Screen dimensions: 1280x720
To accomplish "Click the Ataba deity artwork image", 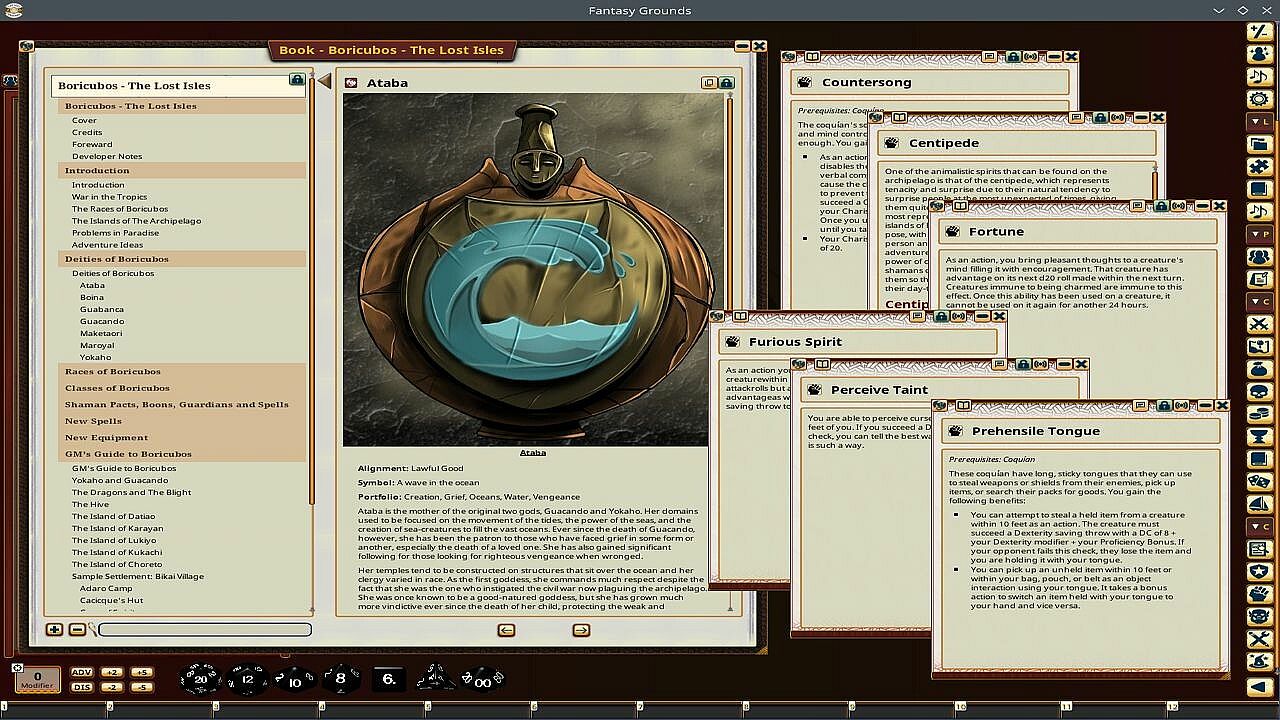I will (x=533, y=270).
